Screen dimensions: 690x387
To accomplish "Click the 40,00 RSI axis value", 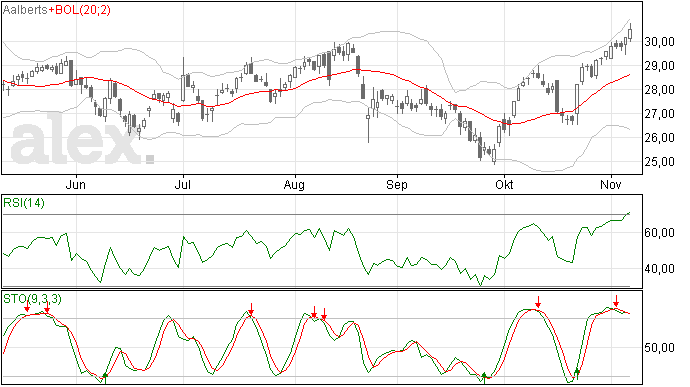I will coord(659,269).
